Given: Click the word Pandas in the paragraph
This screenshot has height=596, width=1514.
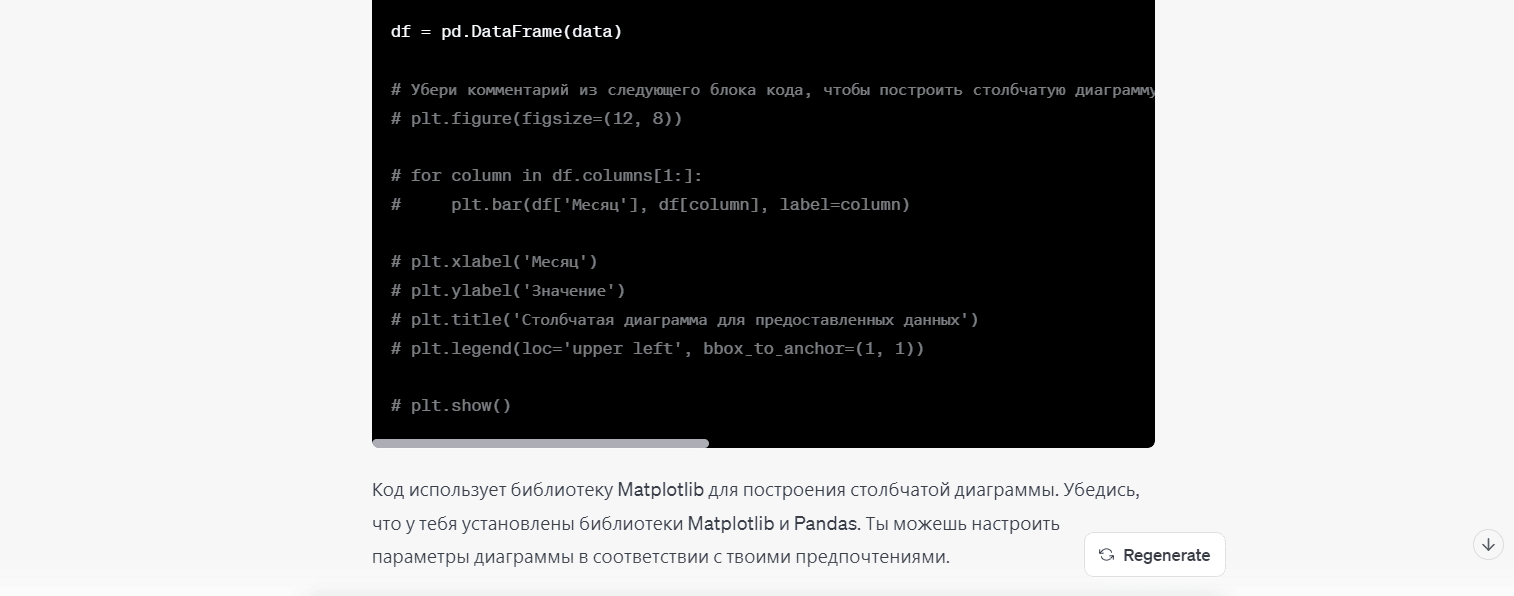Looking at the screenshot, I should tap(825, 523).
